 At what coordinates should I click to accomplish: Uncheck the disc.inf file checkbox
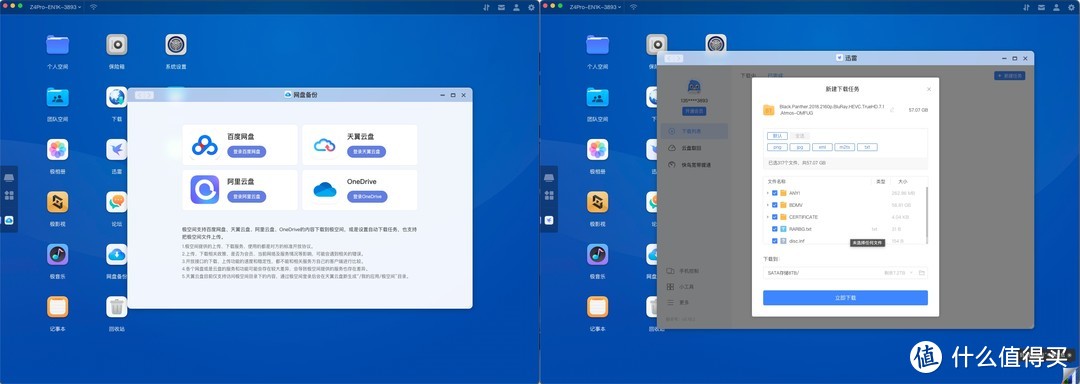point(775,241)
